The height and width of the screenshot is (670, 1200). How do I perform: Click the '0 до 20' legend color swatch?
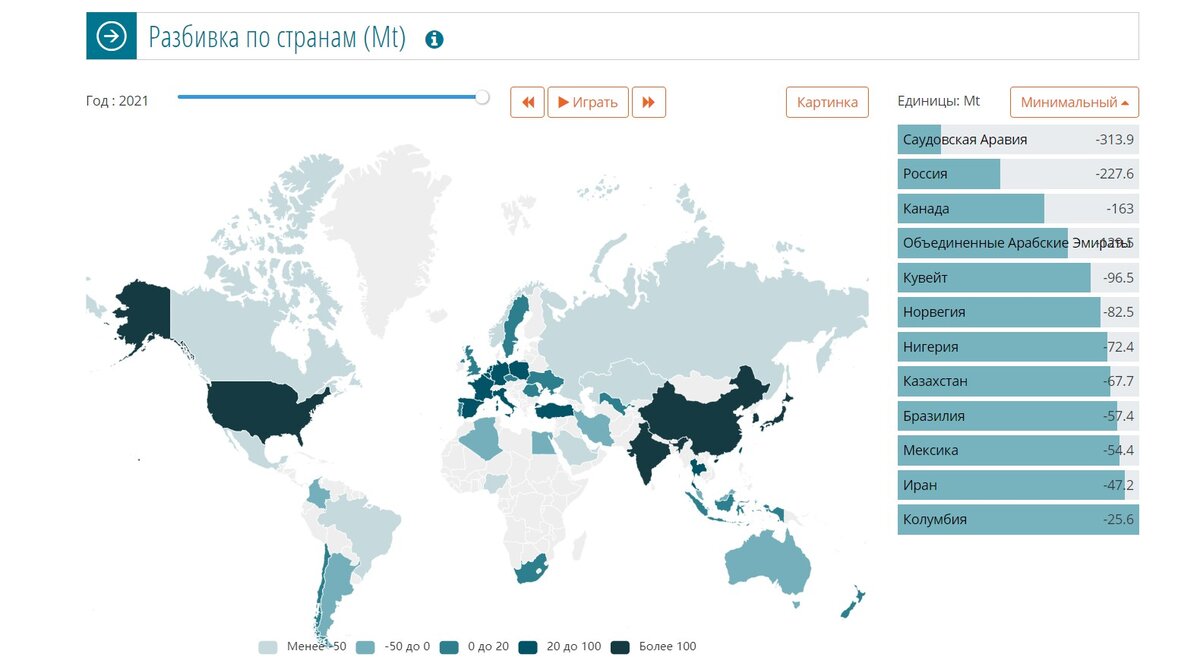pyautogui.click(x=451, y=646)
